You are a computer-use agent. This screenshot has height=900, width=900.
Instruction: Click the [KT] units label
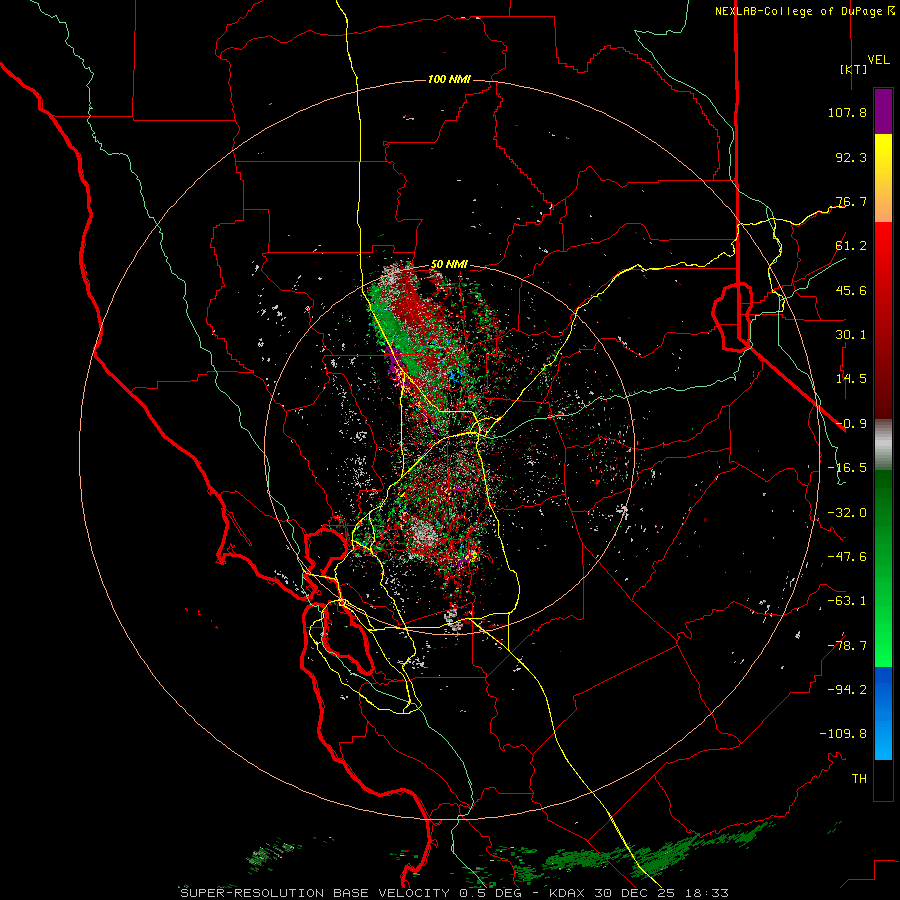point(854,69)
